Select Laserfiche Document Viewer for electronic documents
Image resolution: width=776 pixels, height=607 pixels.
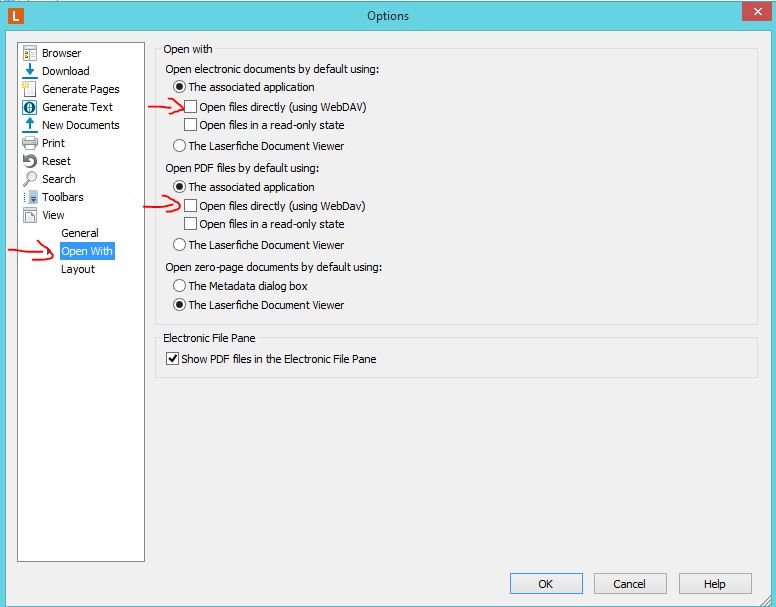179,146
